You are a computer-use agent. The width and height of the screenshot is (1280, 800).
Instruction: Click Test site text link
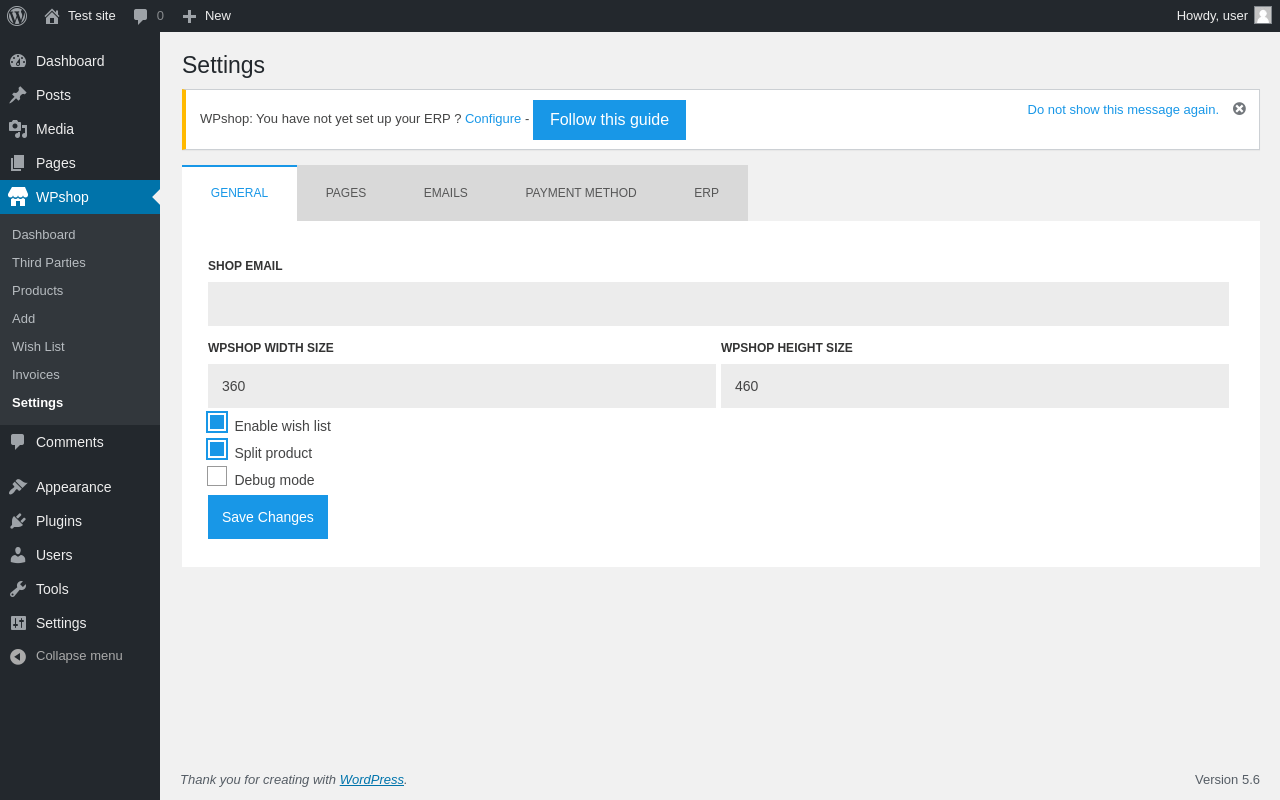coord(92,16)
